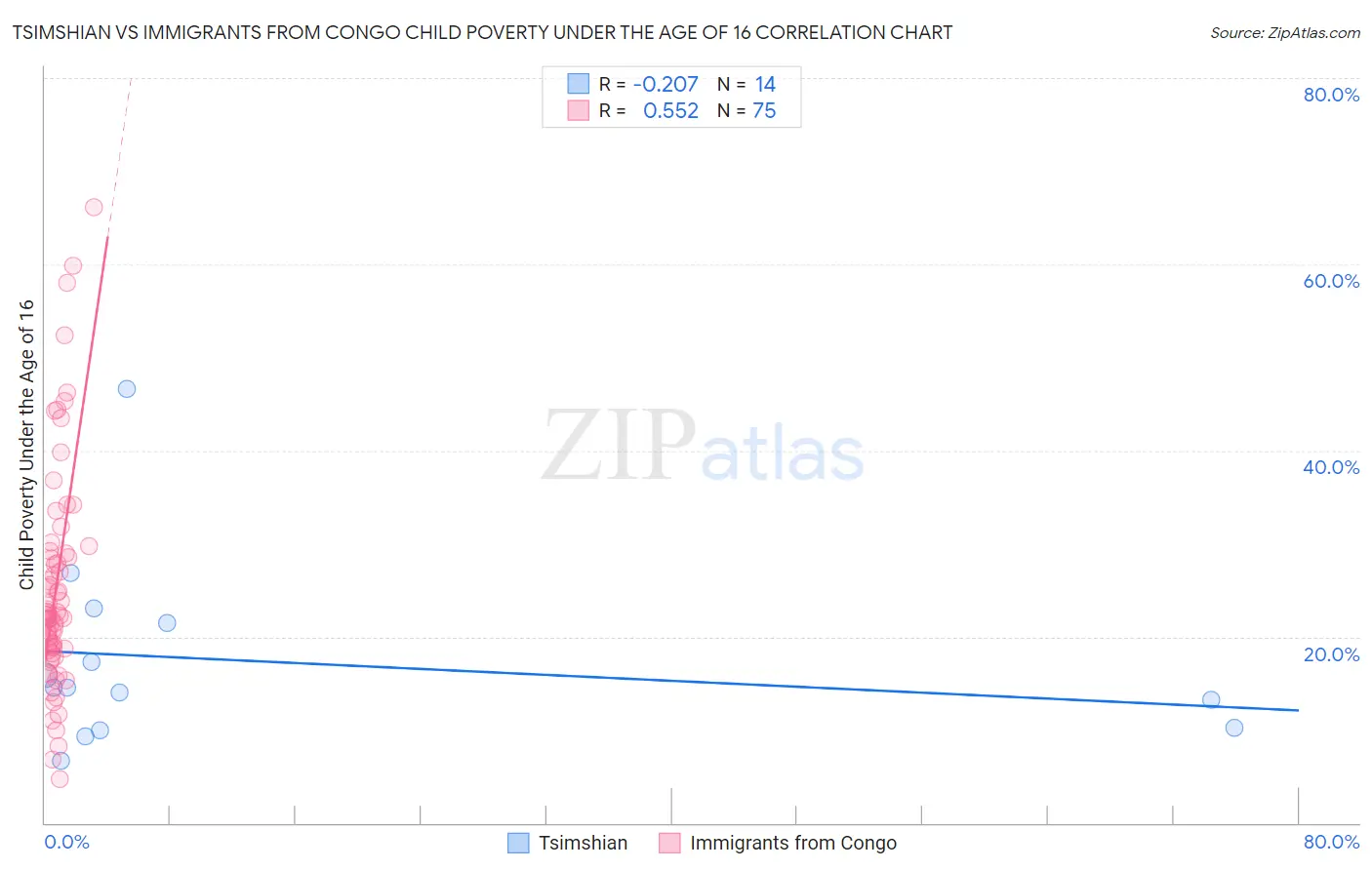Click the 20.0% y-axis label
Image resolution: width=1372 pixels, height=870 pixels.
coord(1331,654)
